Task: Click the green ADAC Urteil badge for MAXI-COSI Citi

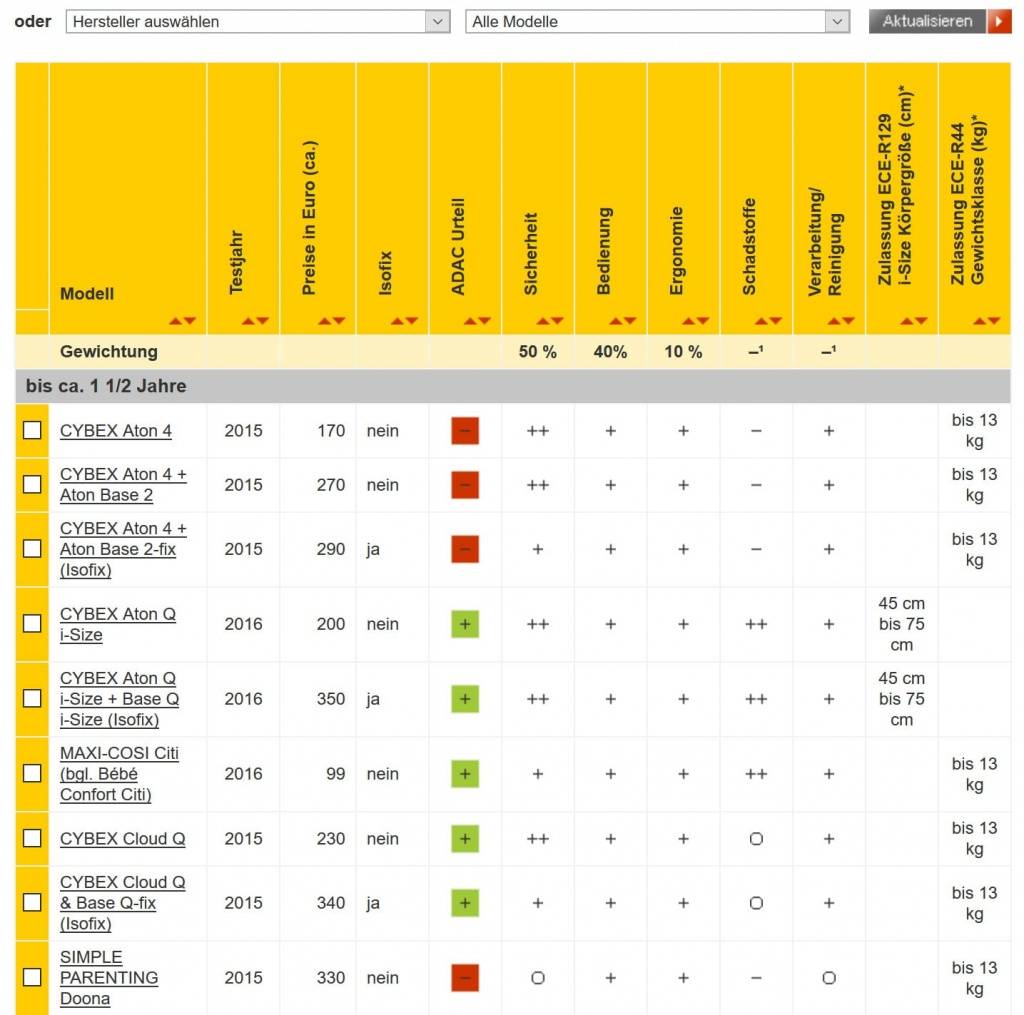Action: pos(465,774)
